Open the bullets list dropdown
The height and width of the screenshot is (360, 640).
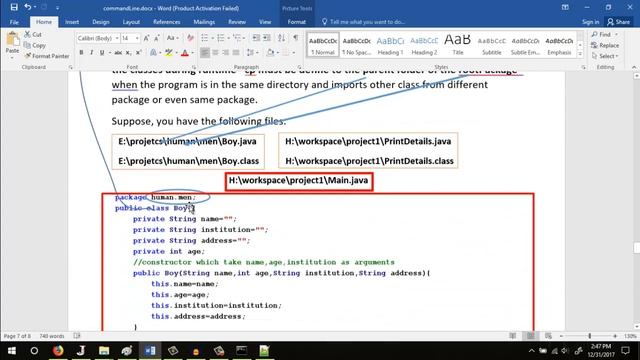[213, 38]
